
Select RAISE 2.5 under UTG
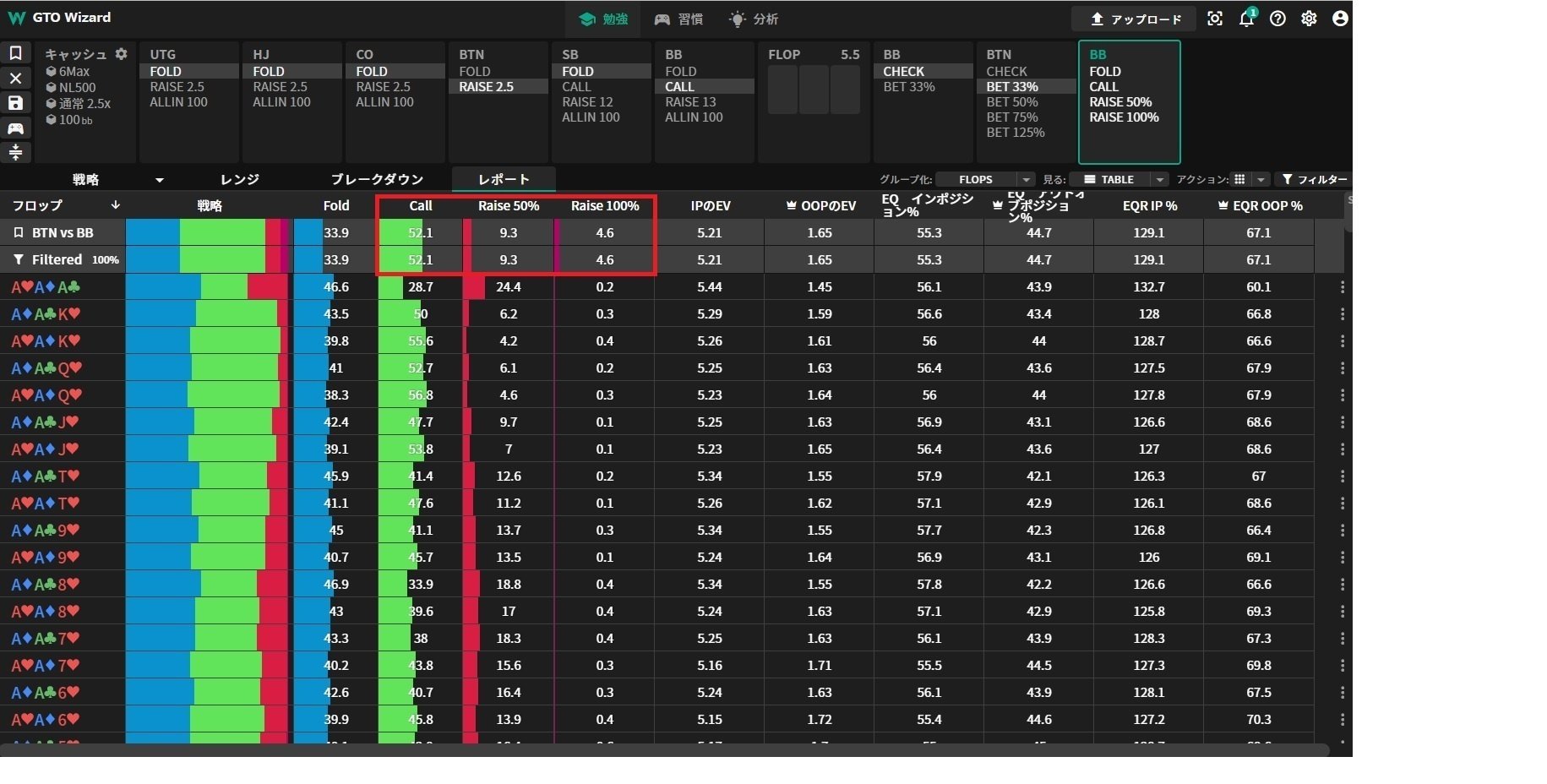tap(177, 87)
